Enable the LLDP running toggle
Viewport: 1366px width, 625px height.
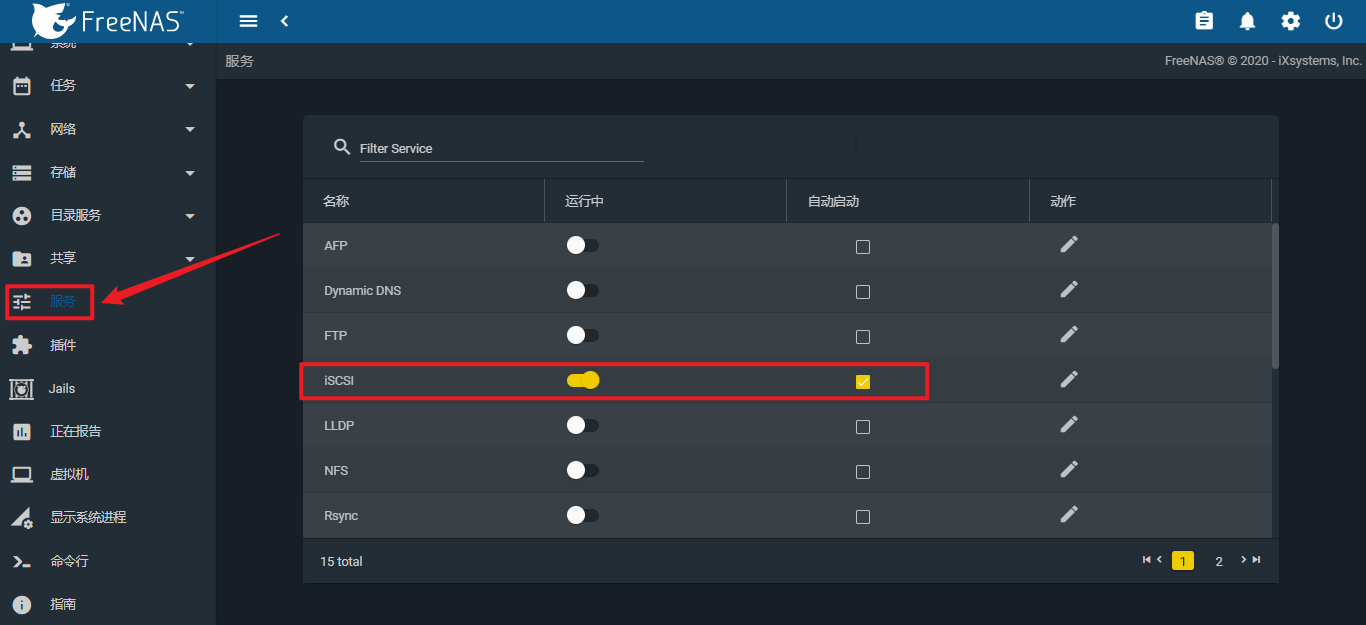coord(582,425)
